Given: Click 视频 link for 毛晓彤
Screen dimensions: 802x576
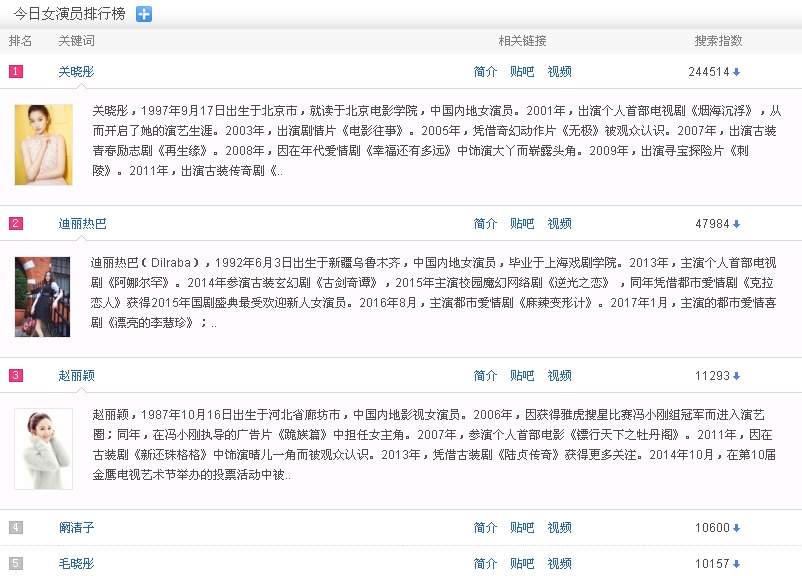Looking at the screenshot, I should coord(558,563).
